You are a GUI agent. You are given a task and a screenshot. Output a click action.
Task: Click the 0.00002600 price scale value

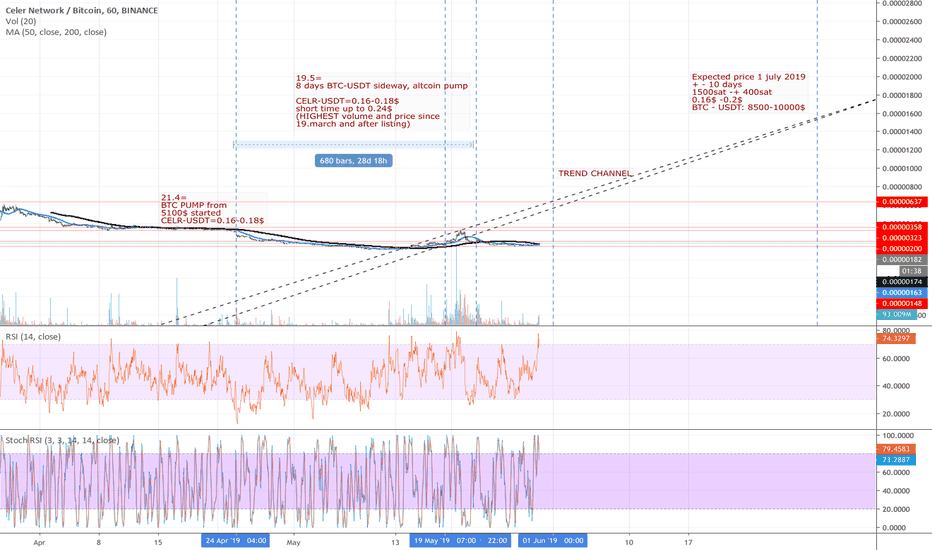[x=902, y=22]
